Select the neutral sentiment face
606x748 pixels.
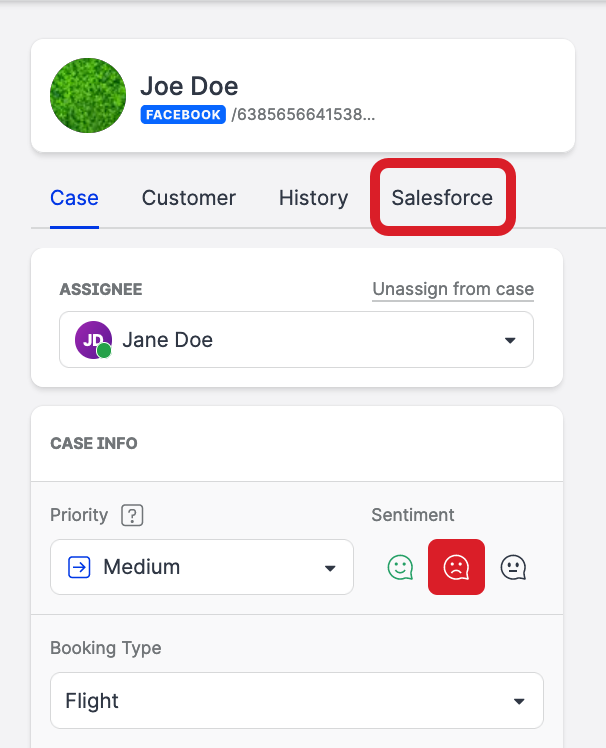[513, 567]
